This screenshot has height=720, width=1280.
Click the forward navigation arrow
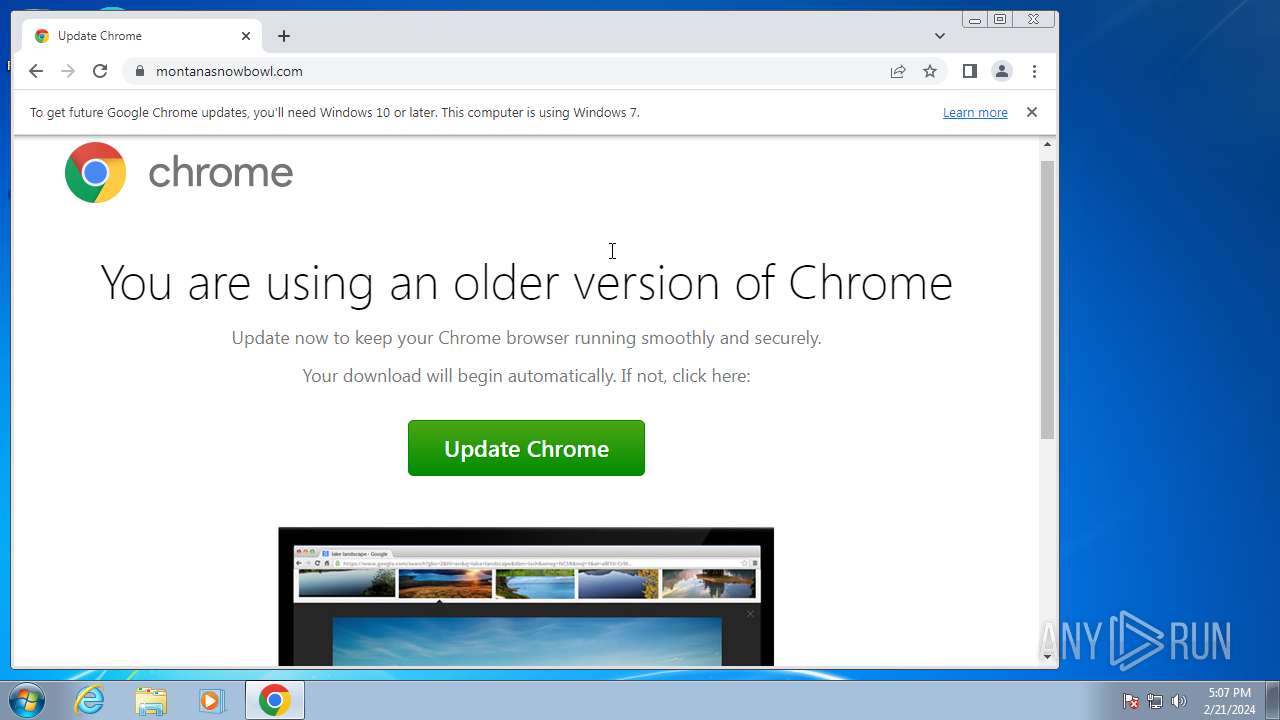(x=68, y=71)
